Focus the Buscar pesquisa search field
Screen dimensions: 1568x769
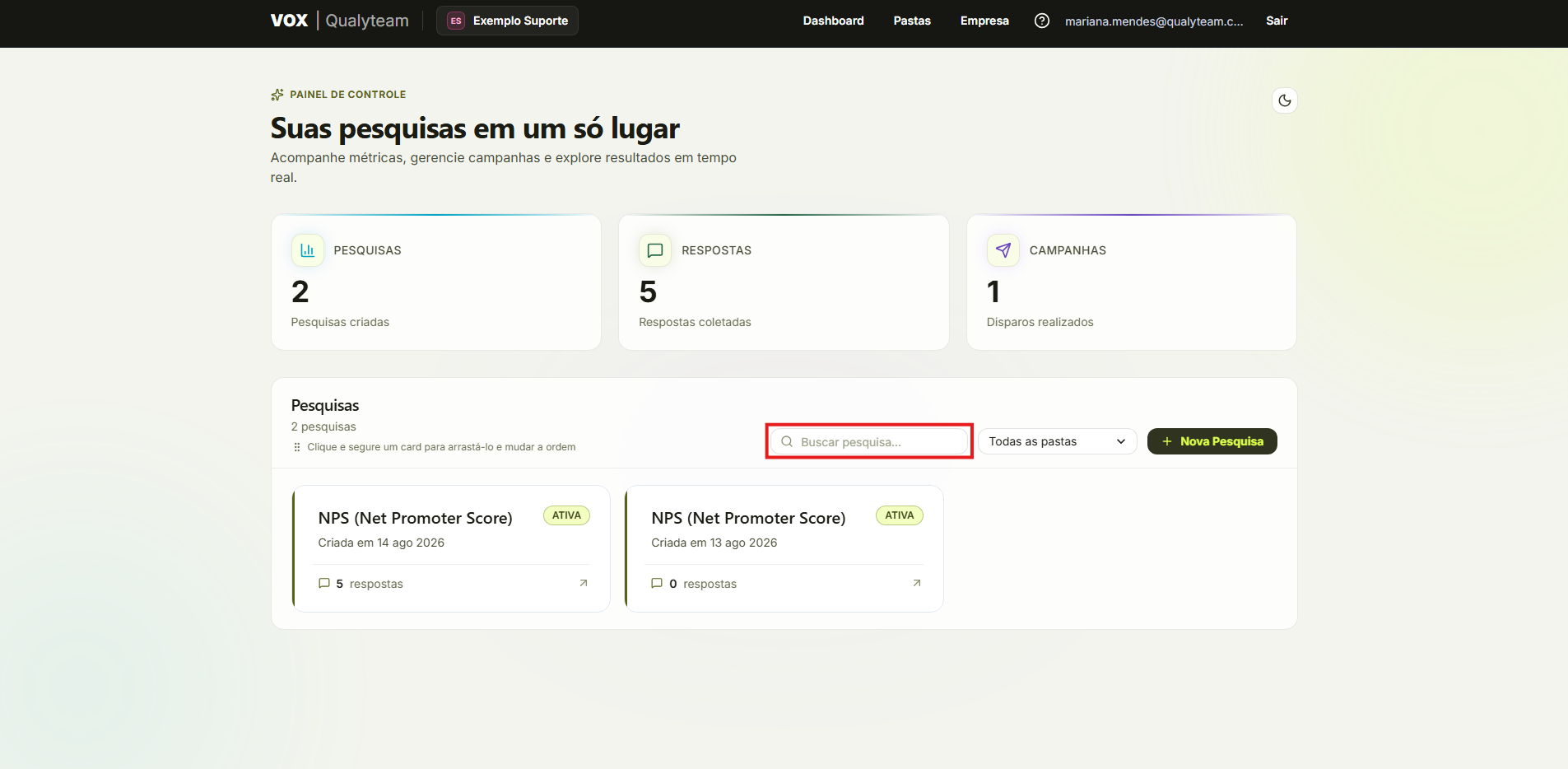(869, 441)
